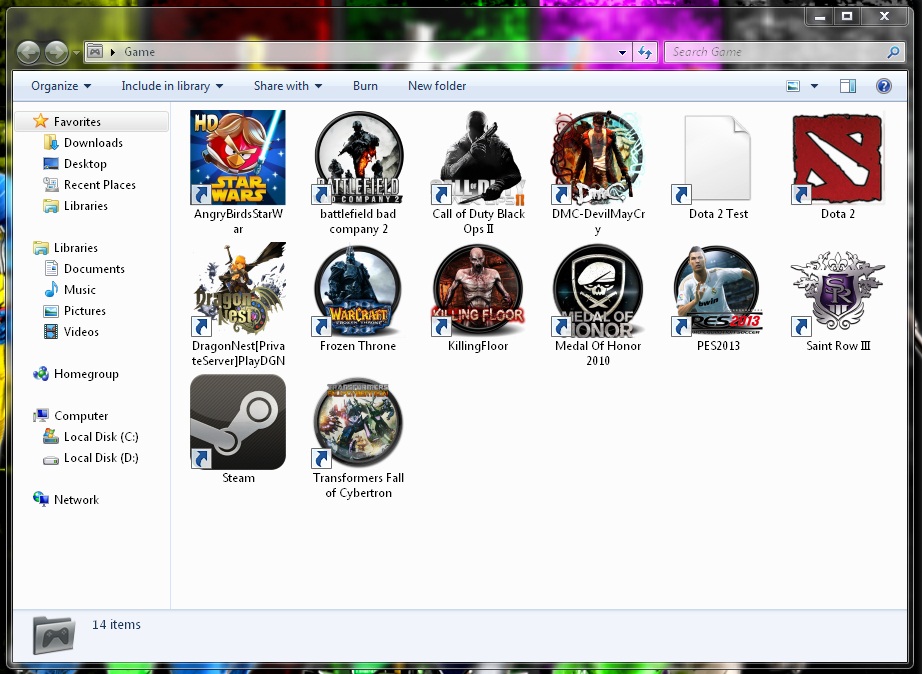Open Windows Help via question mark
The image size is (922, 674).
(x=883, y=86)
